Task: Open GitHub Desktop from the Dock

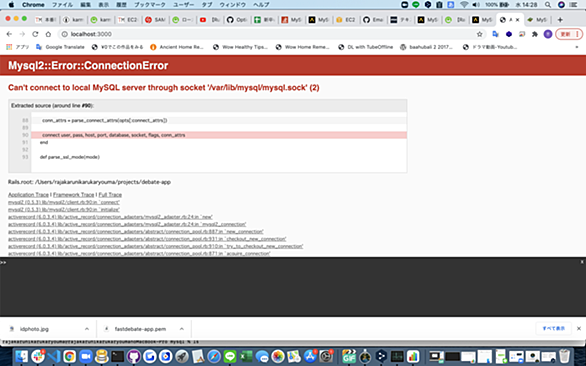Action: [134, 356]
